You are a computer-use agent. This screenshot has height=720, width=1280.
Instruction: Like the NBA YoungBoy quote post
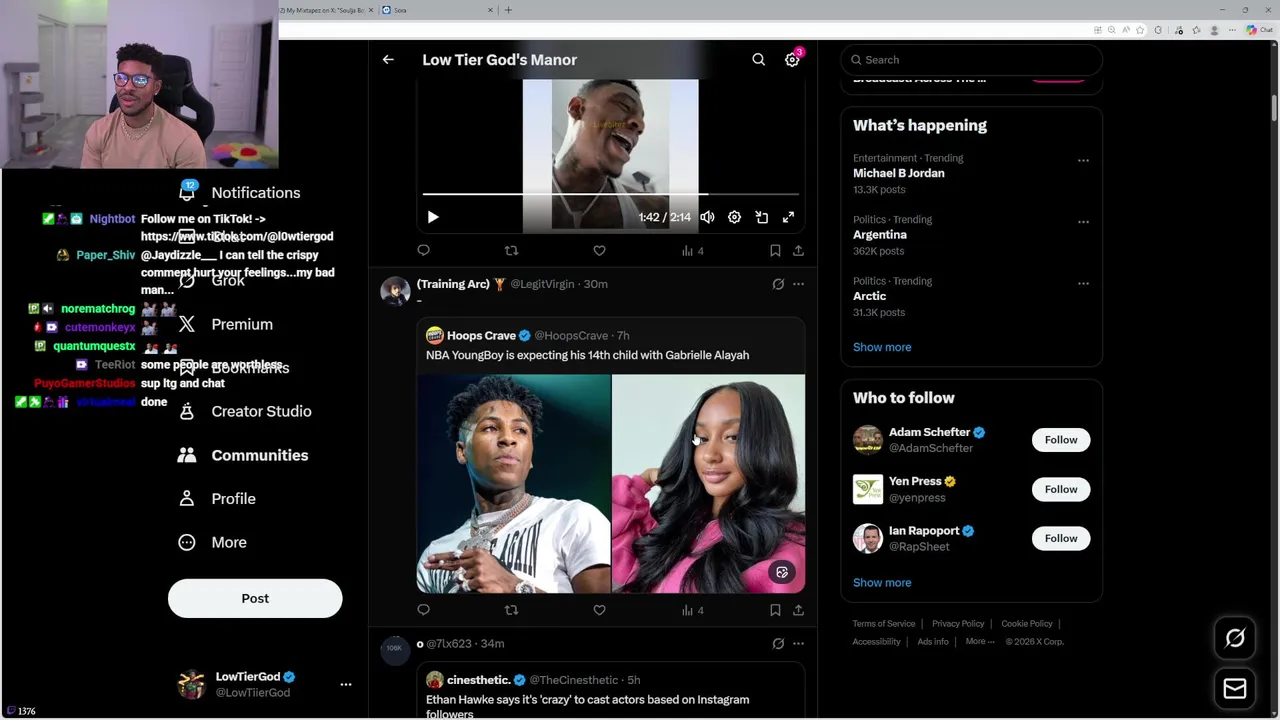(599, 610)
